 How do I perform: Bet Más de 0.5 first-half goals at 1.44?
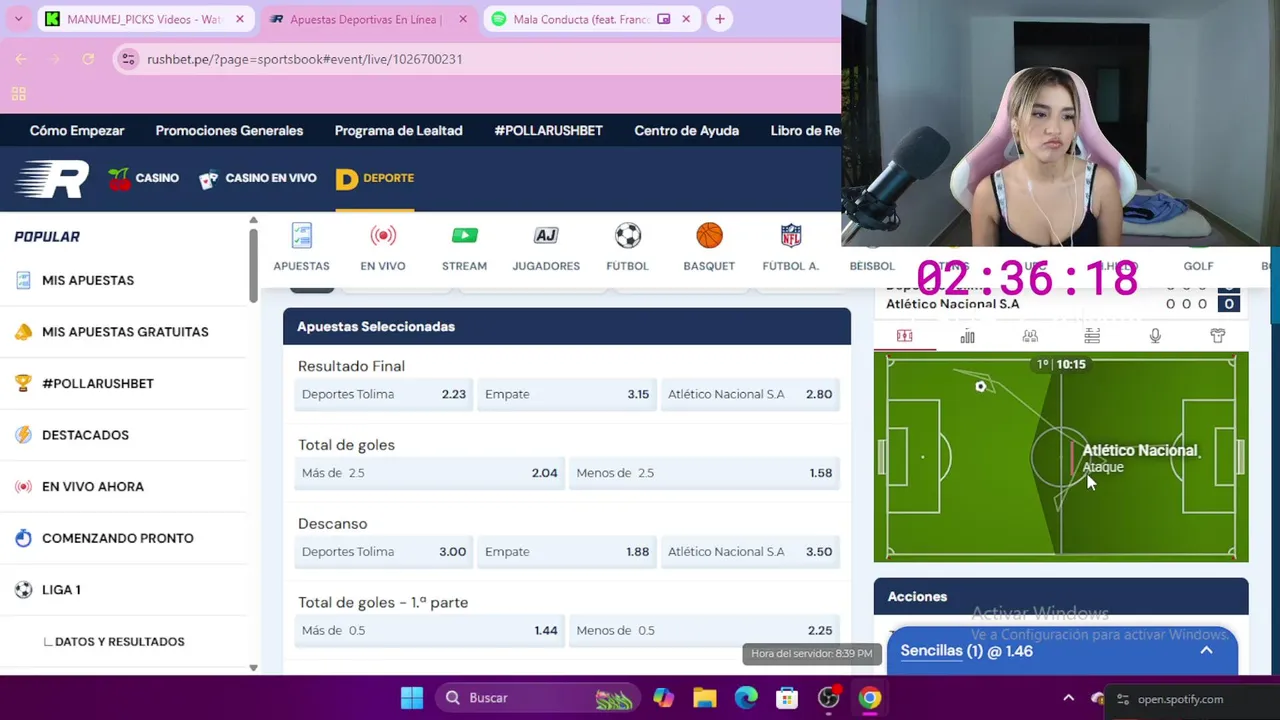[x=430, y=631]
